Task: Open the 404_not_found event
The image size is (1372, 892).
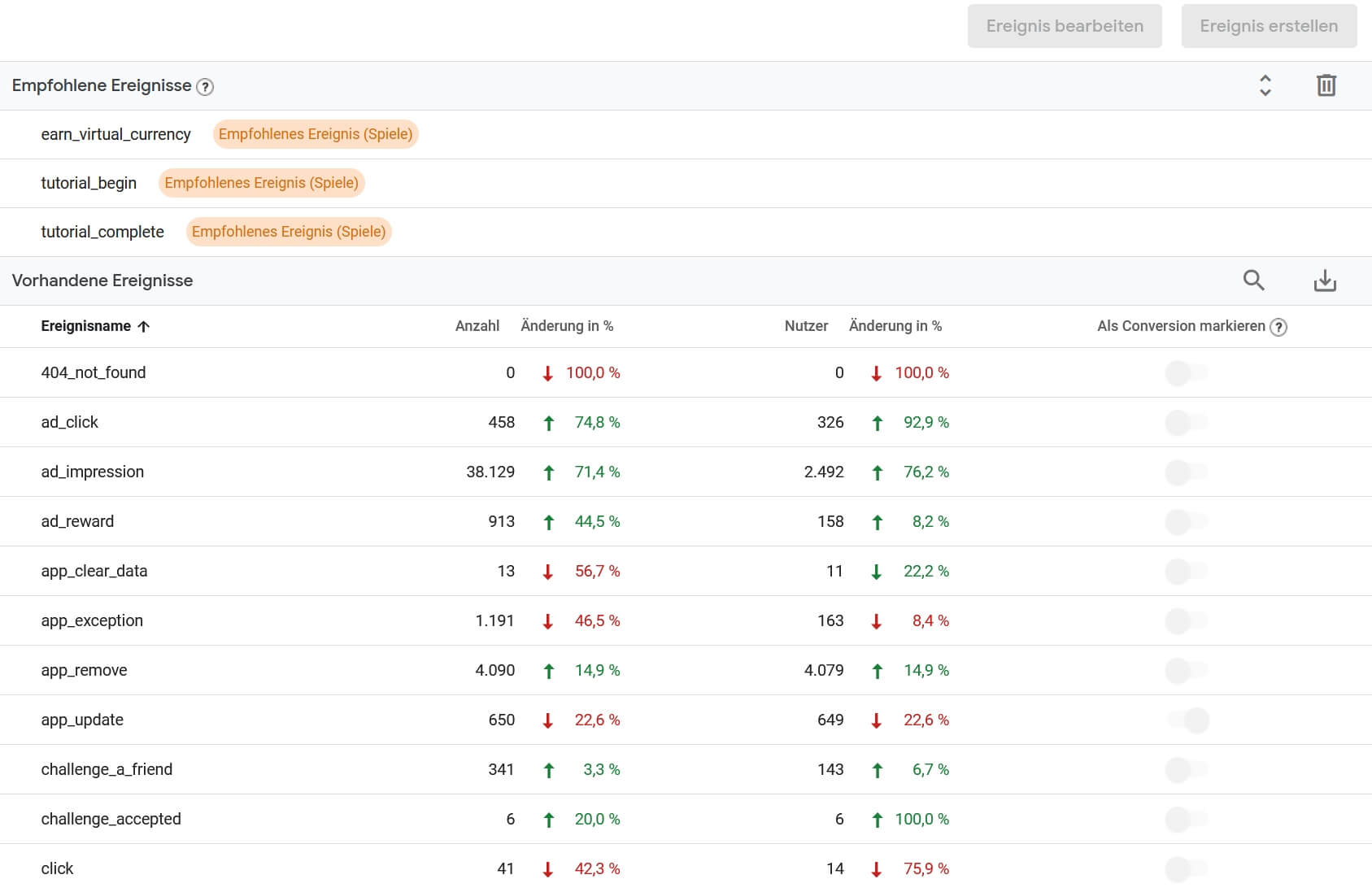Action: coord(94,373)
